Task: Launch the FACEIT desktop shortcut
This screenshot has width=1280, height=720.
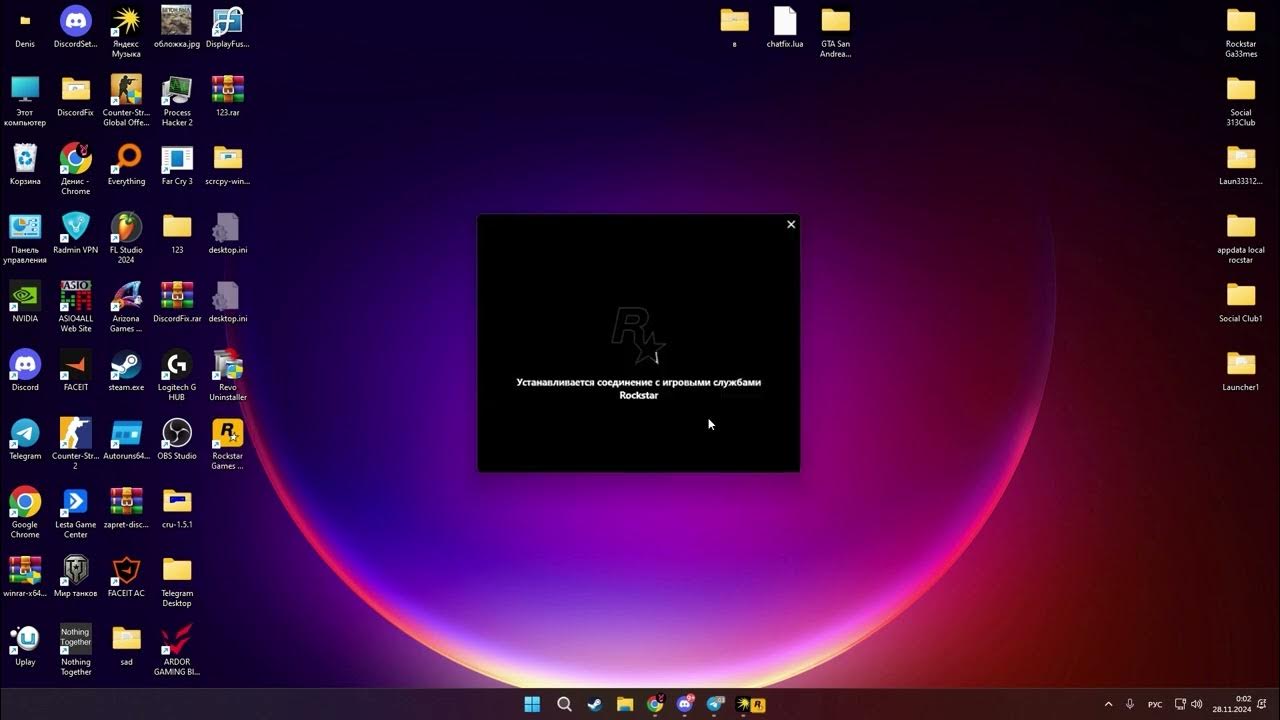Action: tap(76, 370)
